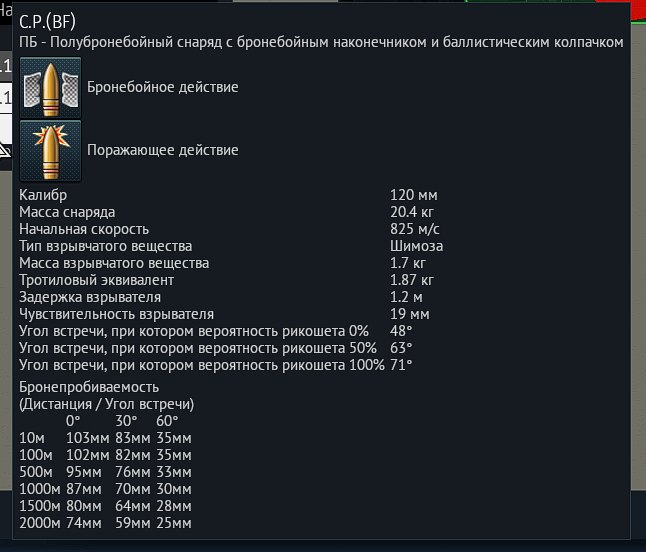This screenshot has width=646, height=552.
Task: Click the armor-piercing action shell icon
Action: [x=50, y=87]
